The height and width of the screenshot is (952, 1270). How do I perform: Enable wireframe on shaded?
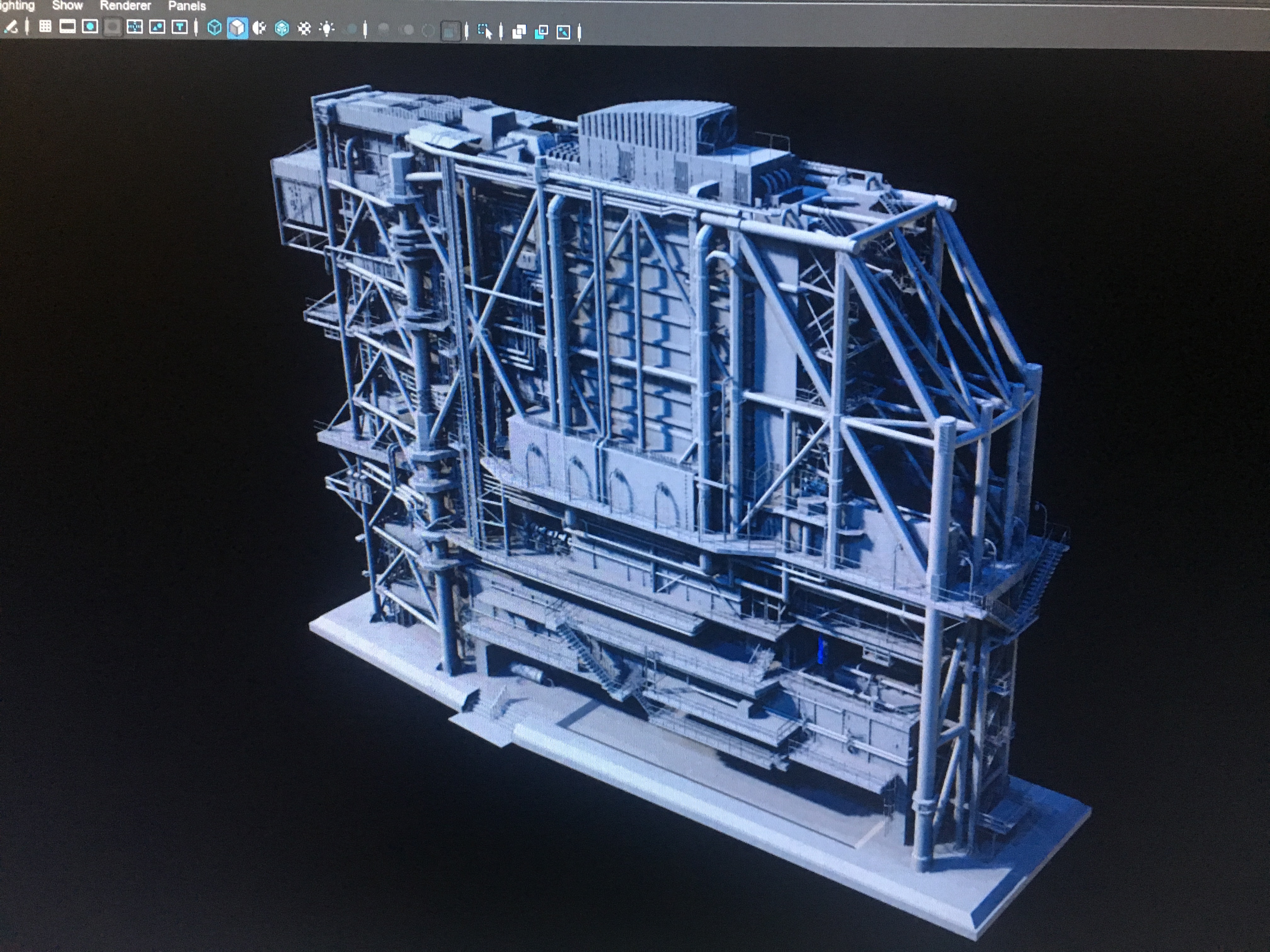[282, 28]
